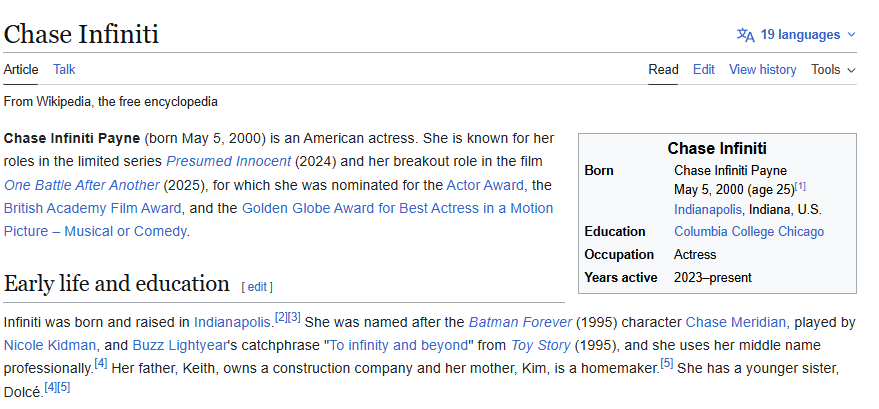Click the Columbia College Chicago link
Screen dimensions: 879x409
click(x=749, y=231)
